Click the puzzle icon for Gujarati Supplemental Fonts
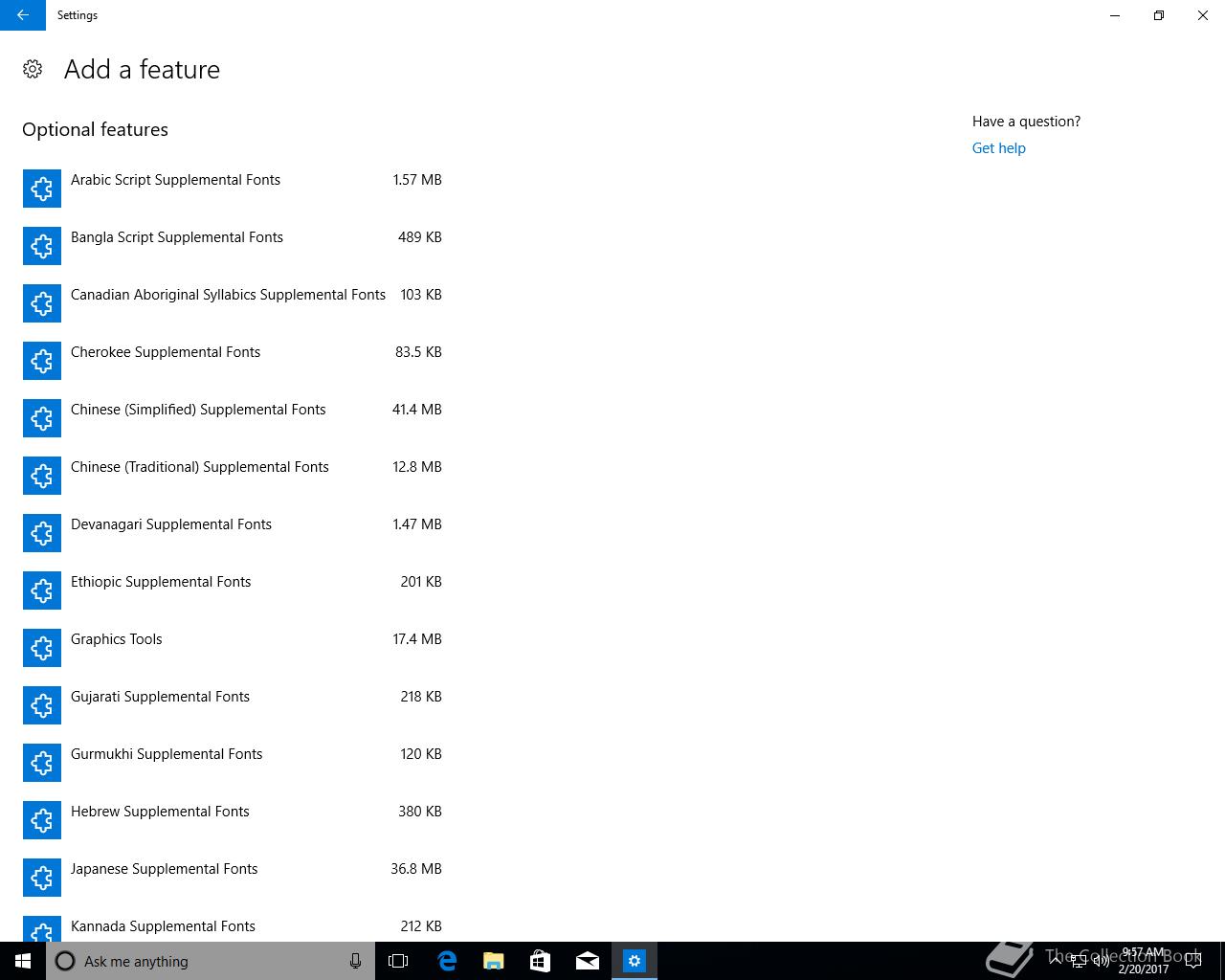The height and width of the screenshot is (980, 1225). click(42, 705)
